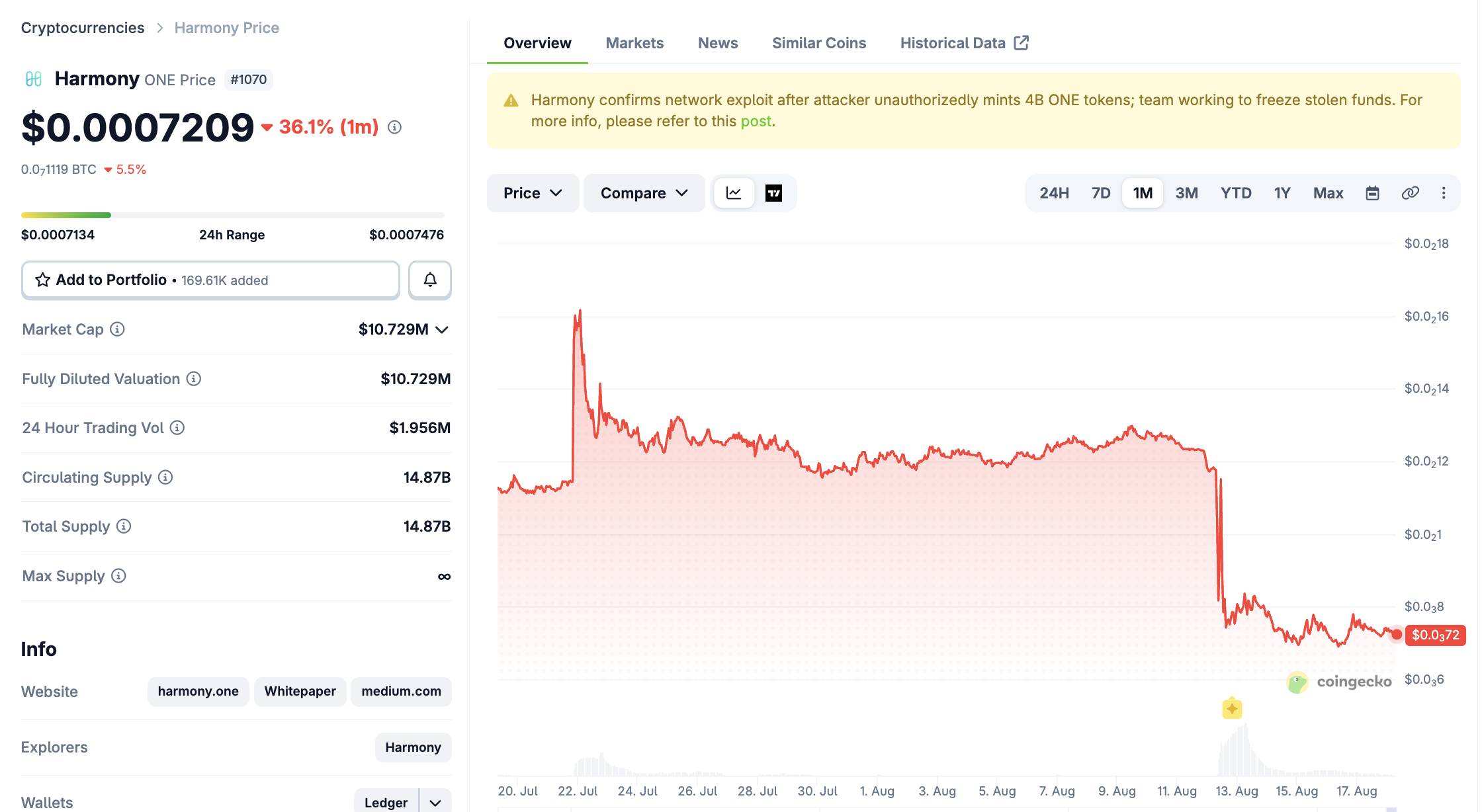Open the Markets tab

(634, 43)
